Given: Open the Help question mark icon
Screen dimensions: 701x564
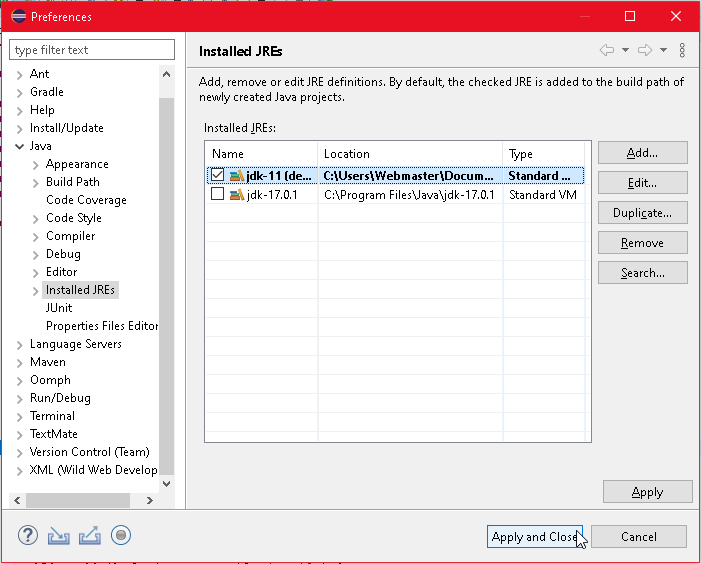Looking at the screenshot, I should point(28,535).
